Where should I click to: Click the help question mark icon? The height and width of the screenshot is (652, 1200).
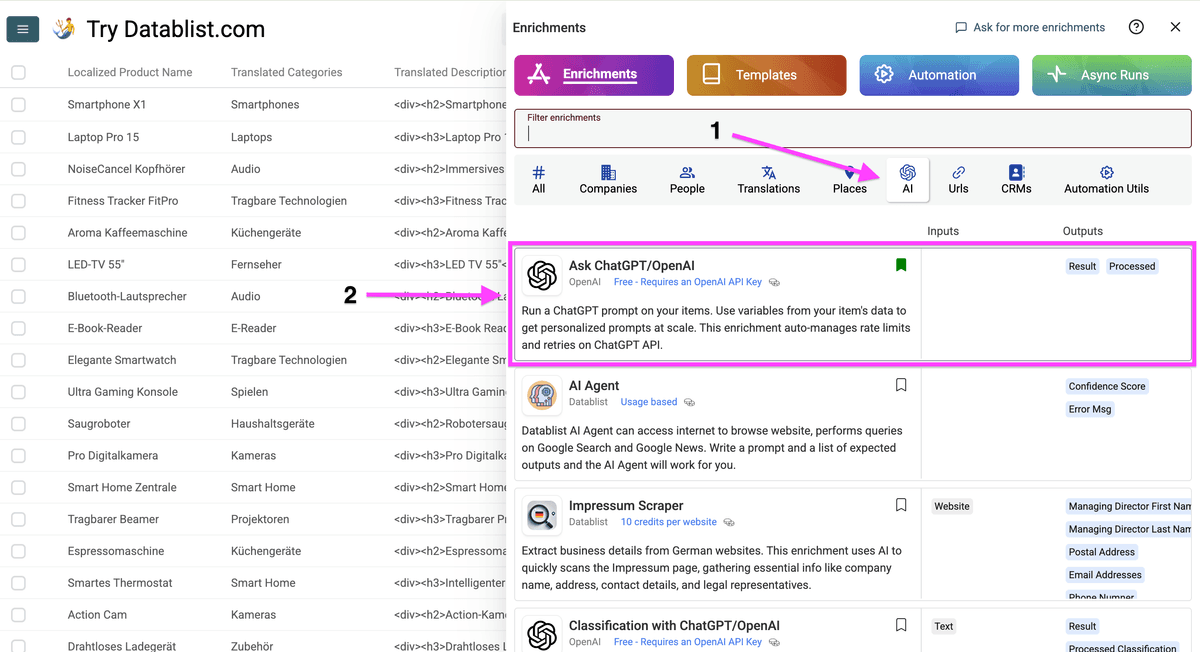point(1136,27)
